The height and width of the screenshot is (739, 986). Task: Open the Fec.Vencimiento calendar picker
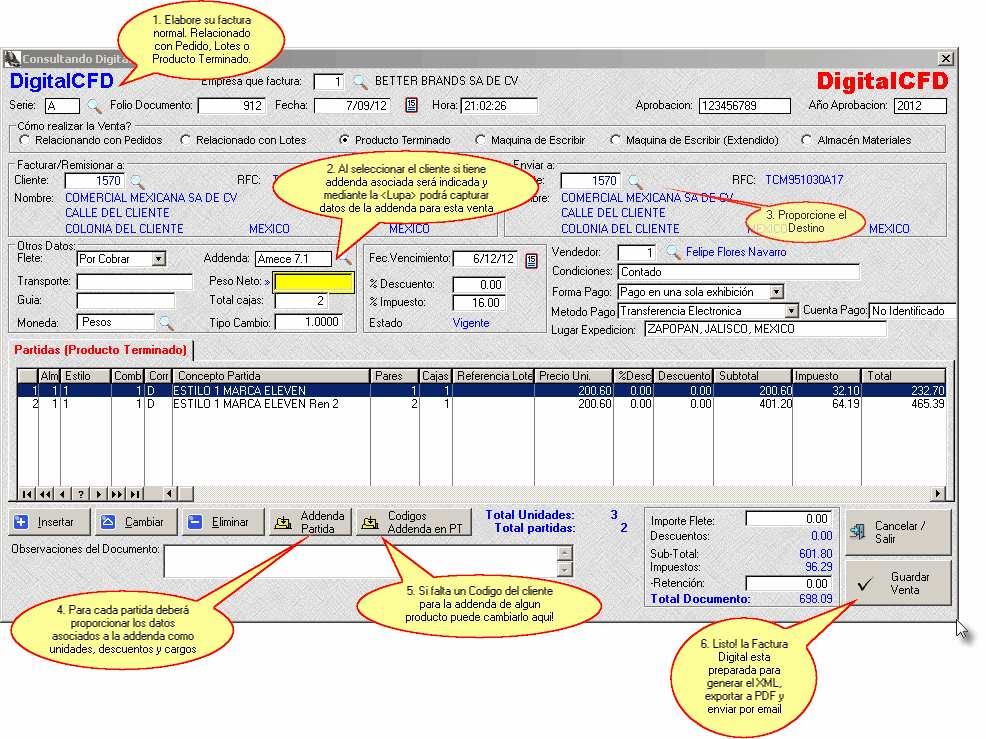[x=531, y=260]
